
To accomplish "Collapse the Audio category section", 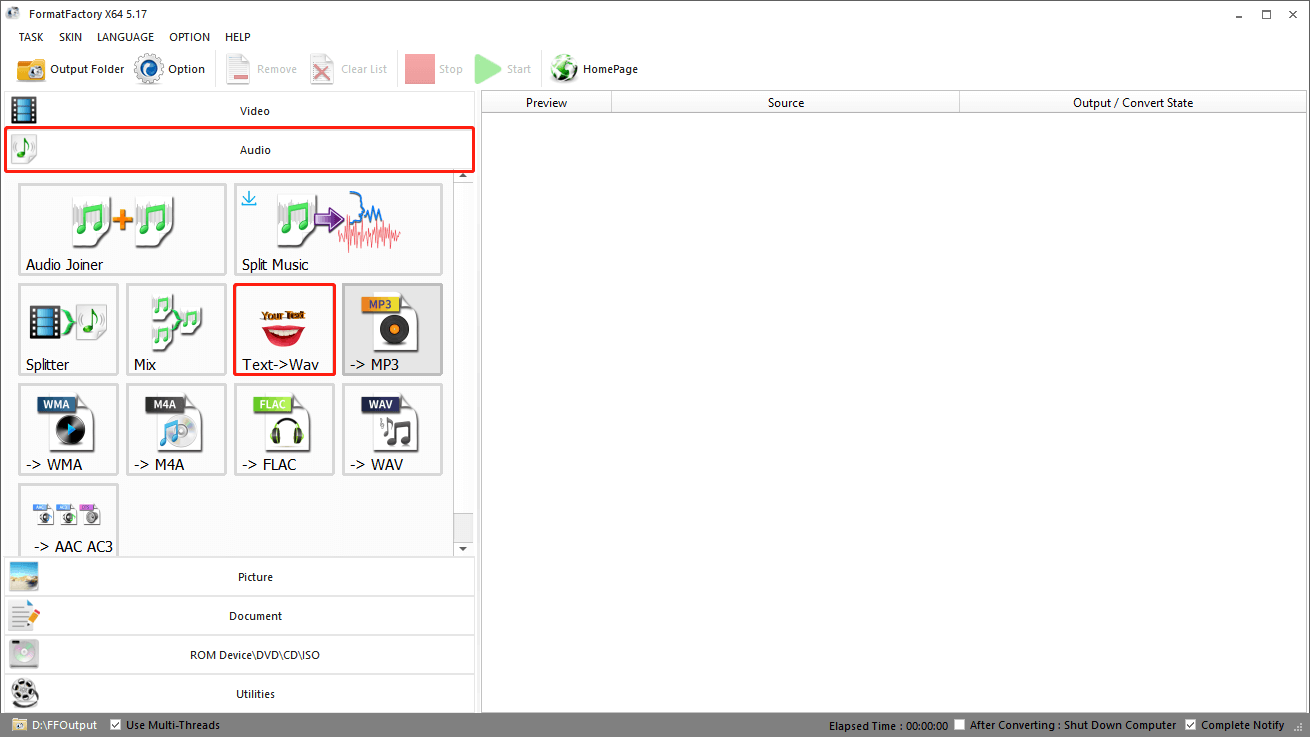I will click(x=239, y=150).
